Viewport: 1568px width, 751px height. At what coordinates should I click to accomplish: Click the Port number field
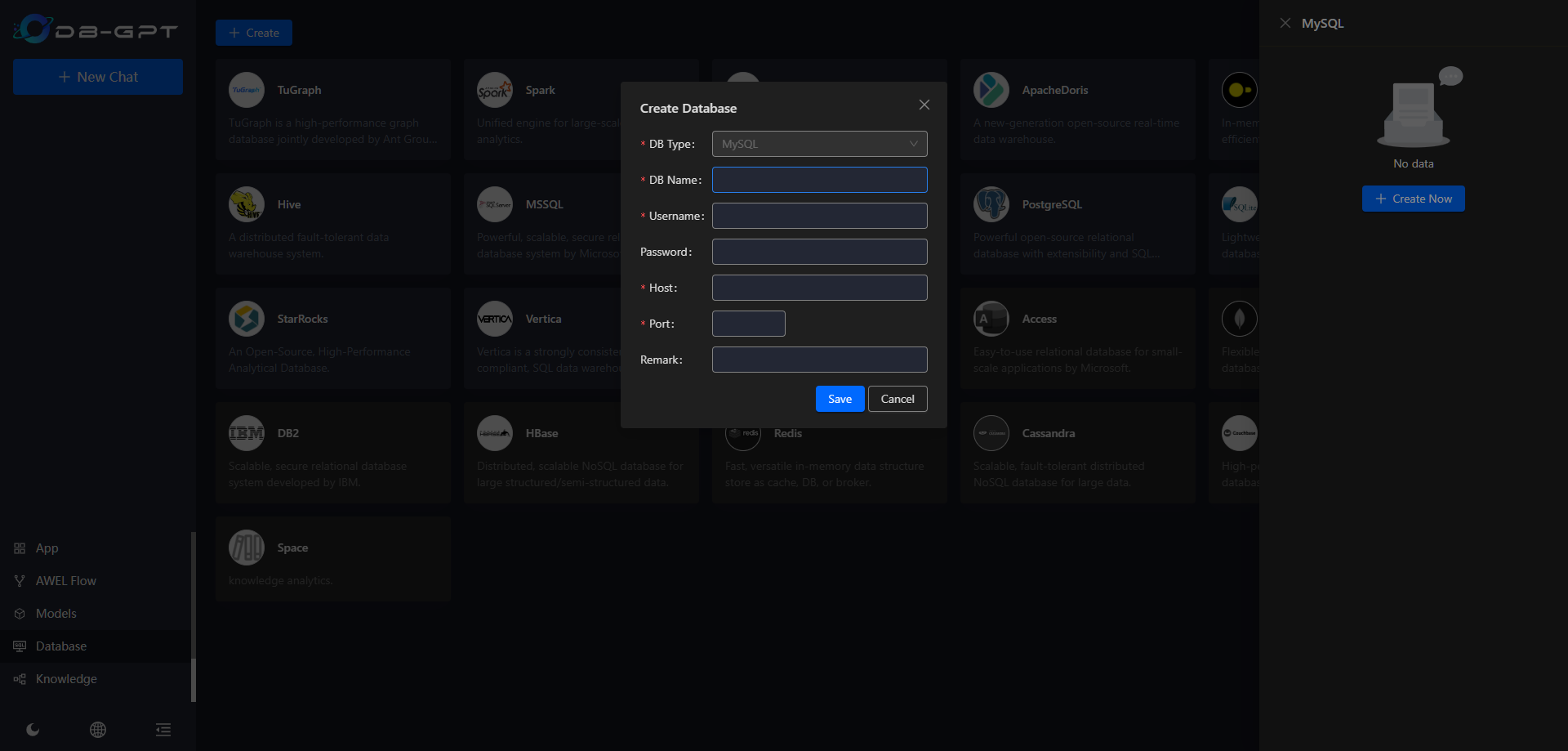click(748, 324)
